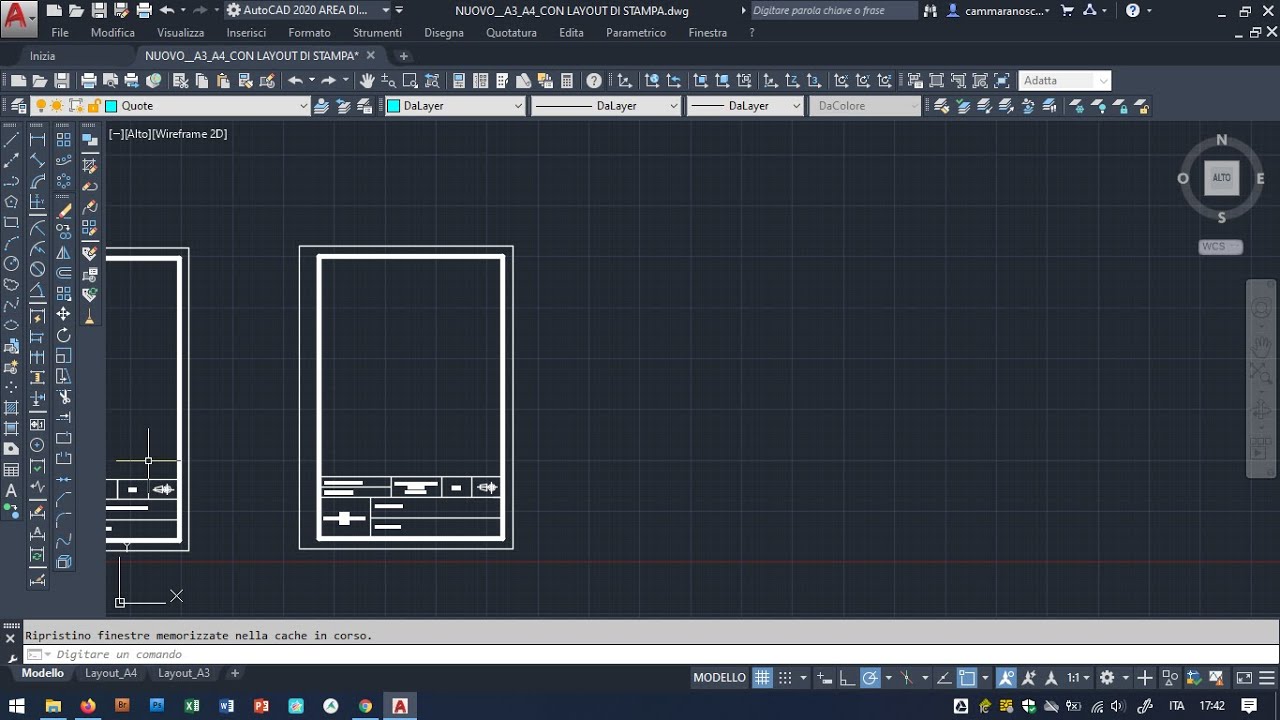Click the search binoculars icon in title bar
The height and width of the screenshot is (720, 1280).
coord(931,11)
